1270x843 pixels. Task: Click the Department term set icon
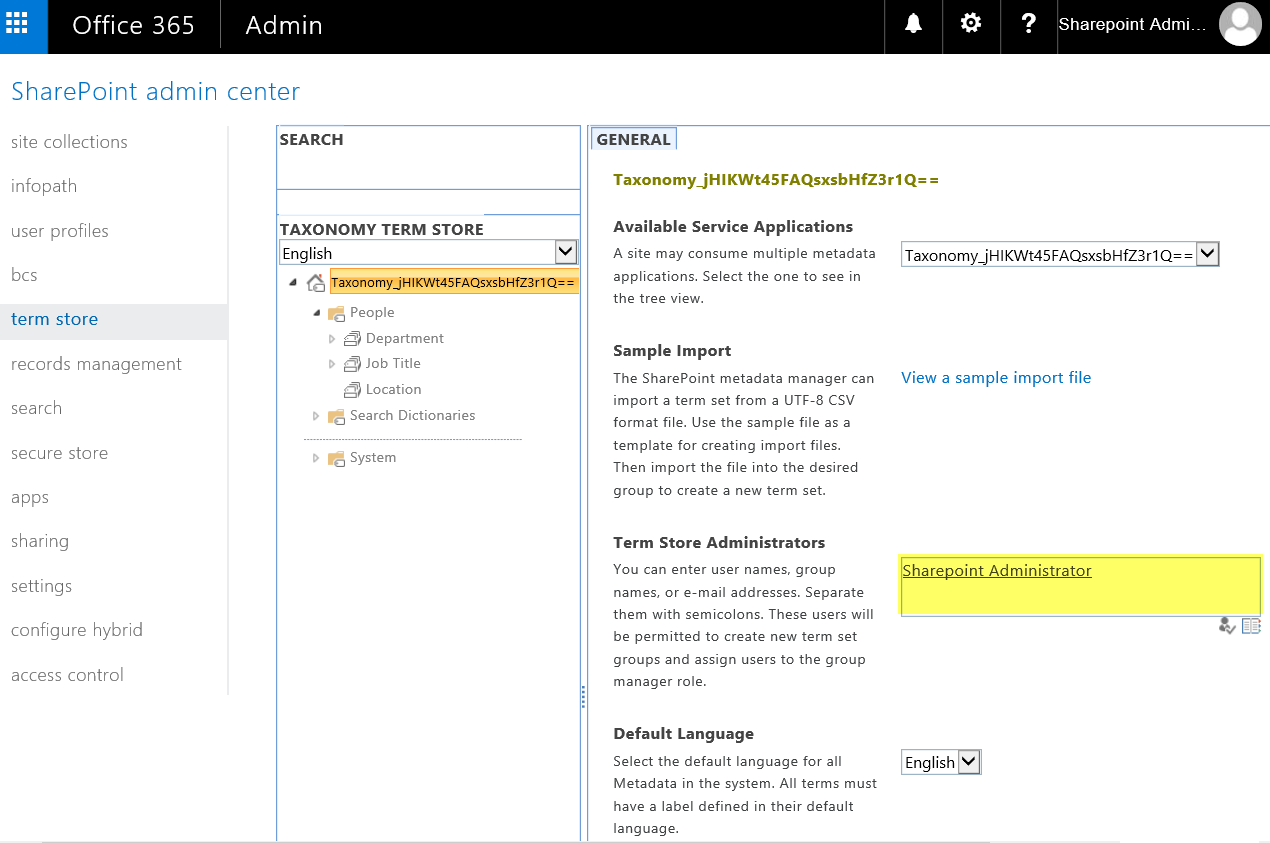click(352, 339)
